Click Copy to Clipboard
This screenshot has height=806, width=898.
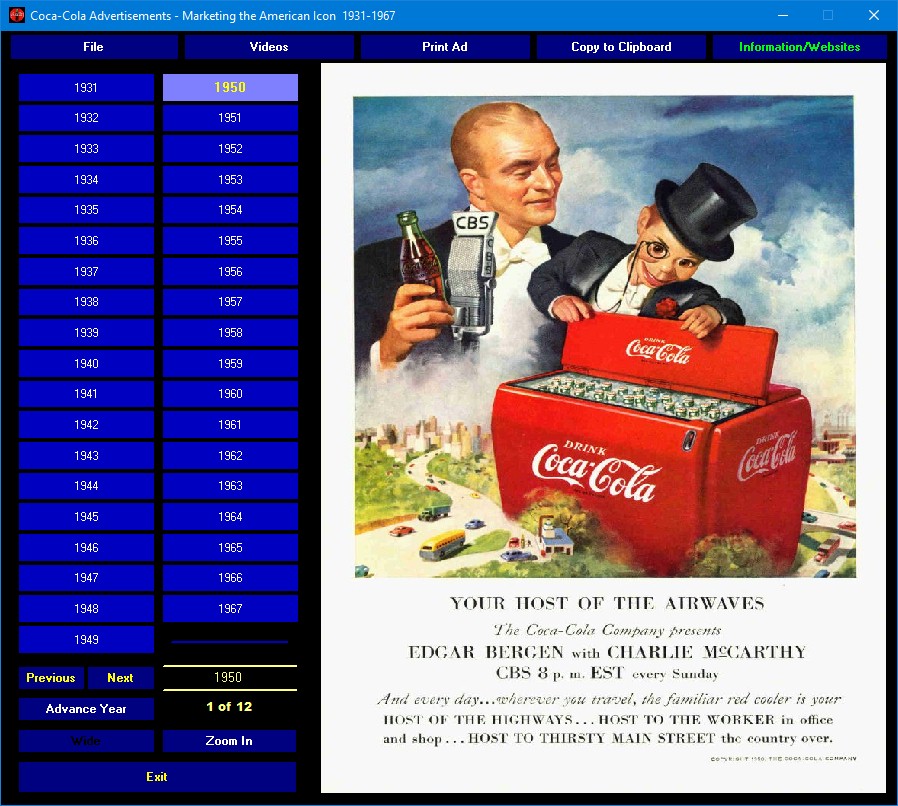(x=621, y=47)
